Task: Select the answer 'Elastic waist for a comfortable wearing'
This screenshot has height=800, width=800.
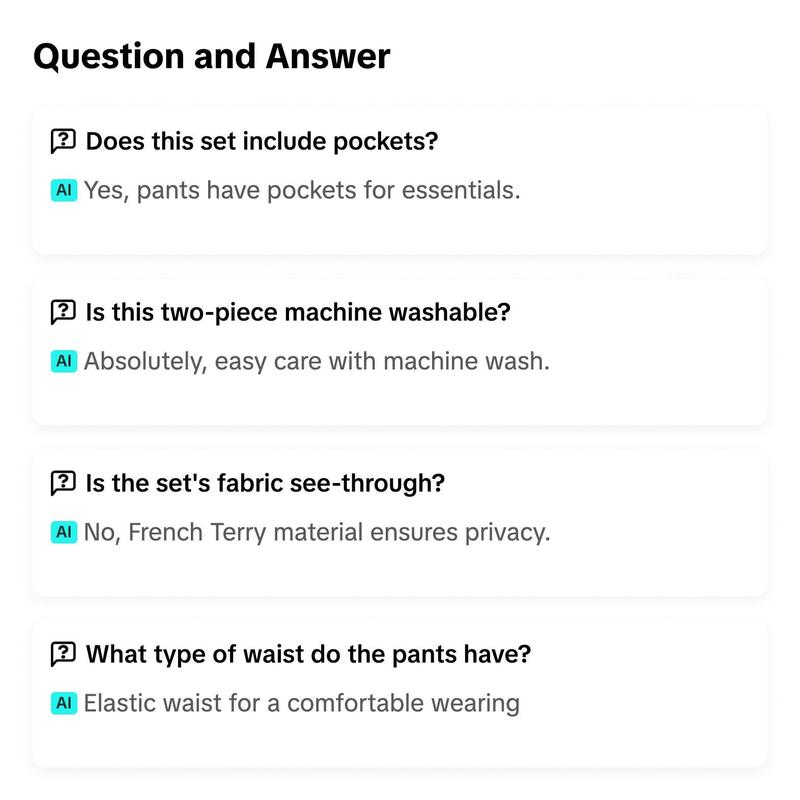Action: [302, 704]
